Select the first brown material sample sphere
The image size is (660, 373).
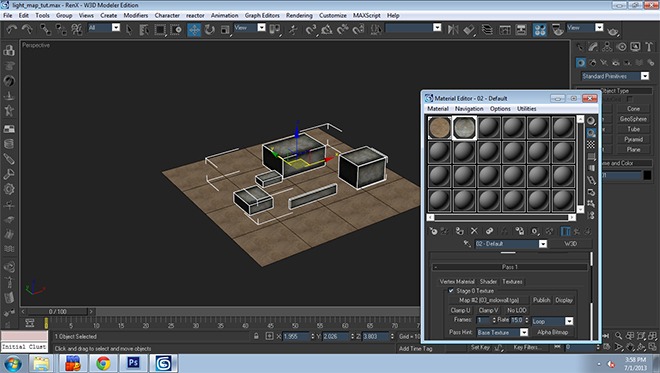pyautogui.click(x=439, y=127)
